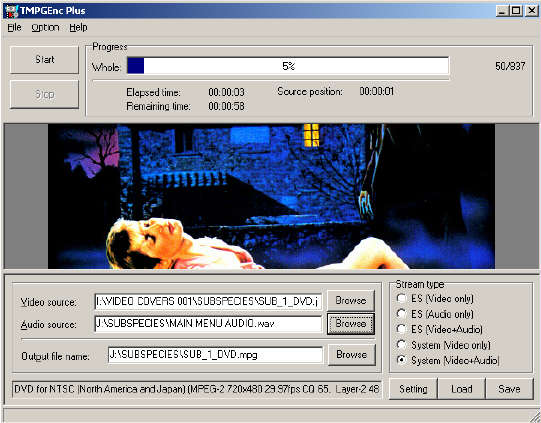
Task: Click the Start button
Action: (45, 60)
